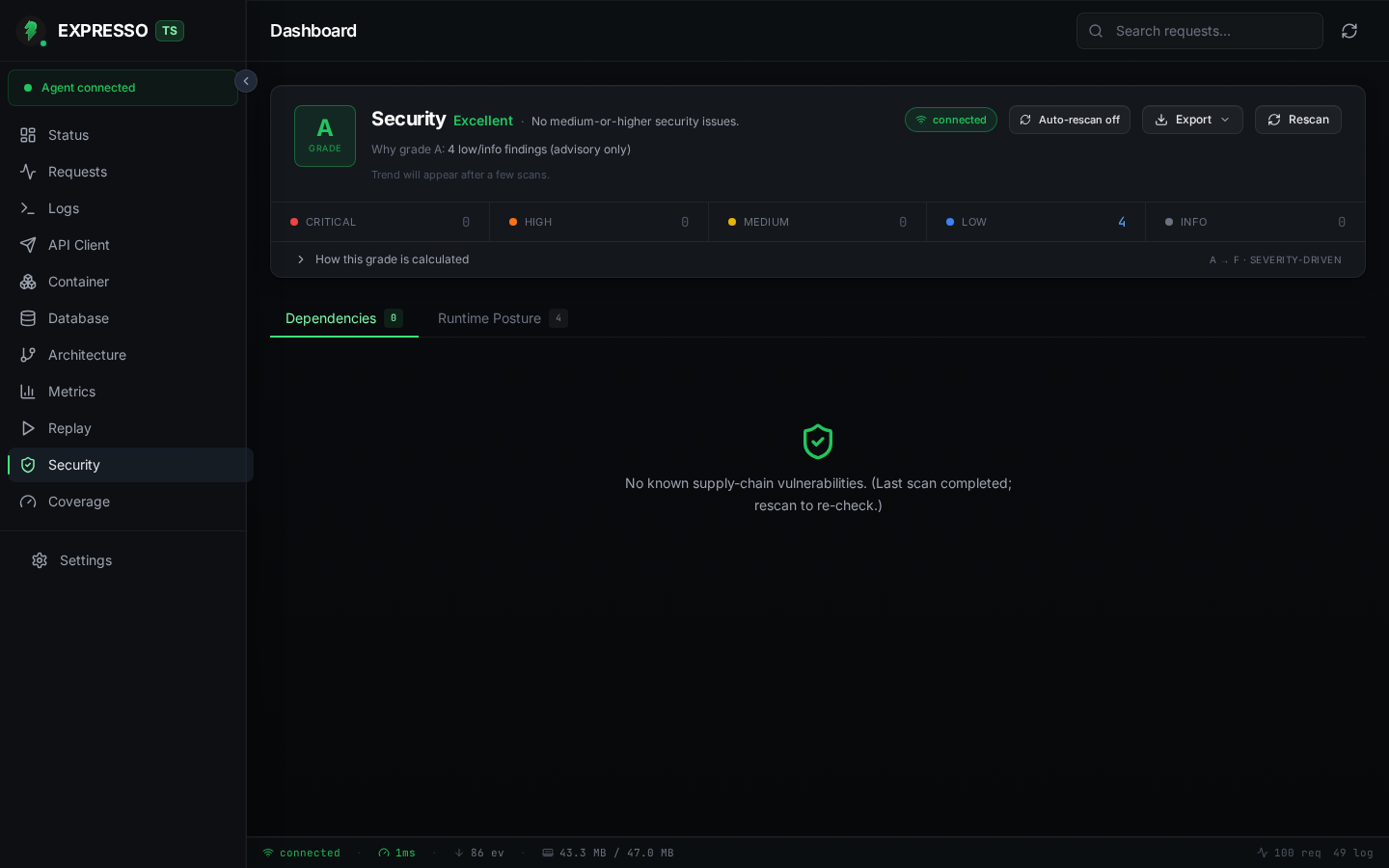Click the Container boxes icon
The width and height of the screenshot is (1389, 868).
[x=28, y=282]
